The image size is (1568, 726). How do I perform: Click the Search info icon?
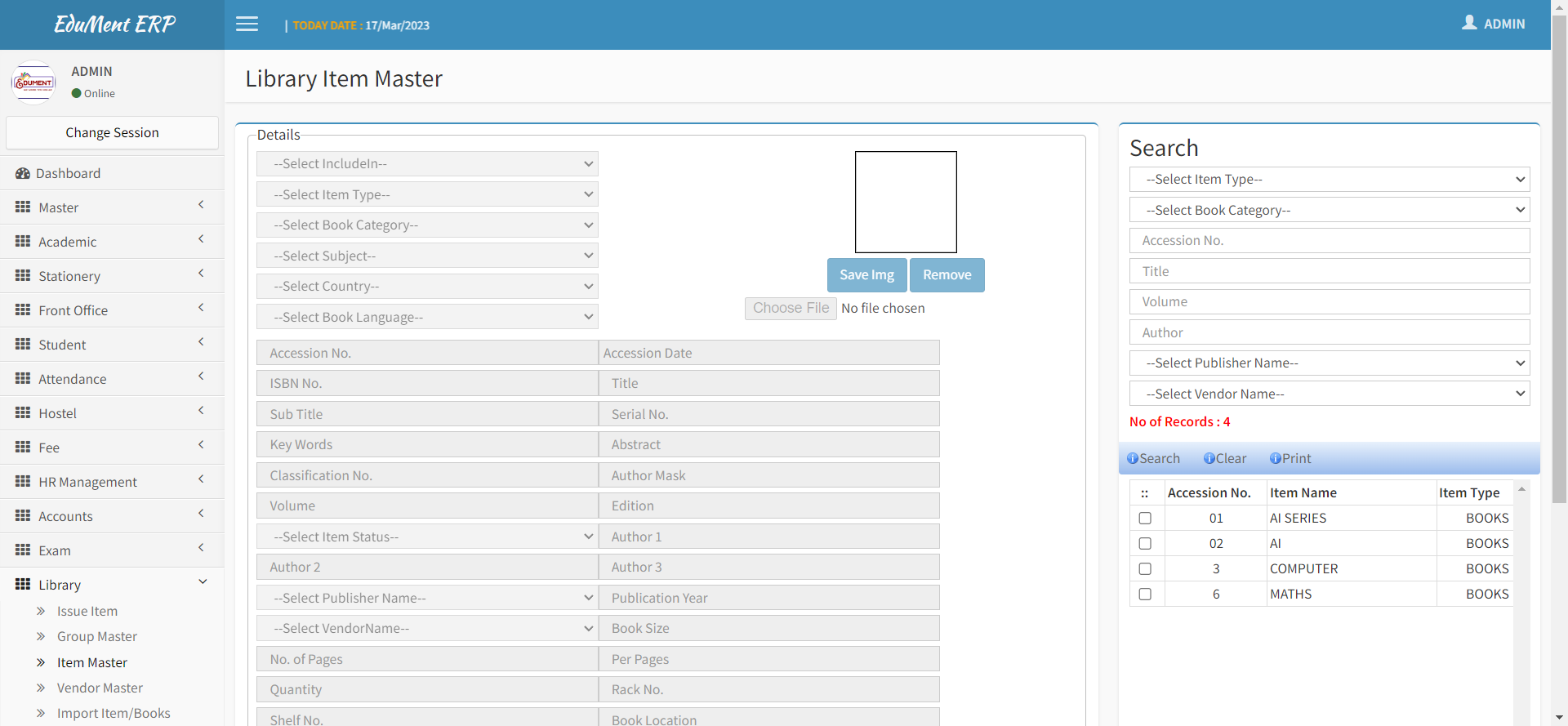point(1133,459)
